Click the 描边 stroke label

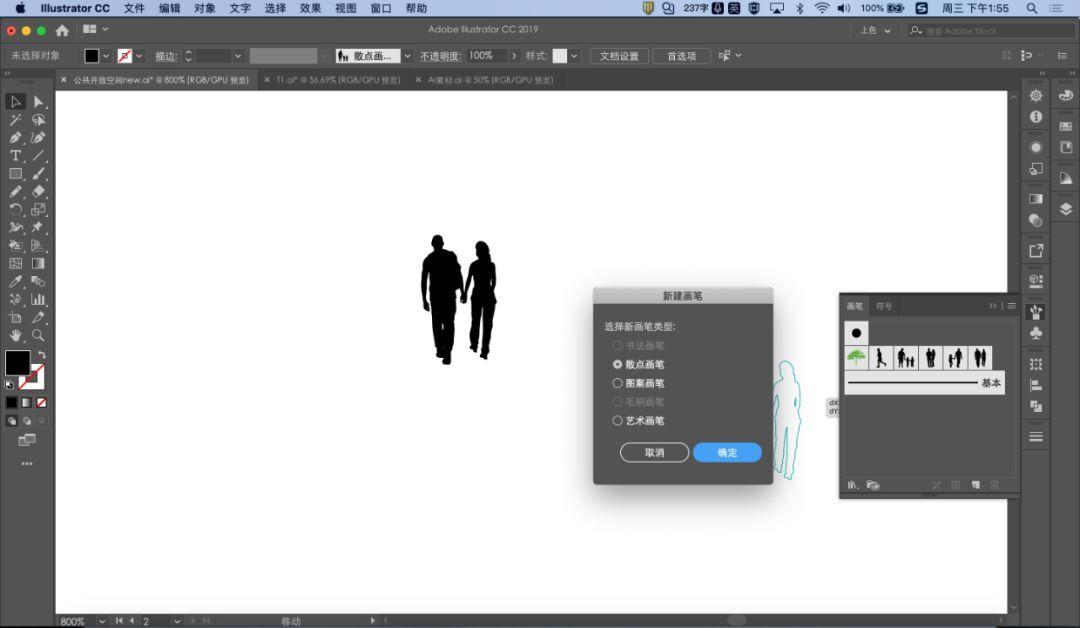pyautogui.click(x=166, y=56)
